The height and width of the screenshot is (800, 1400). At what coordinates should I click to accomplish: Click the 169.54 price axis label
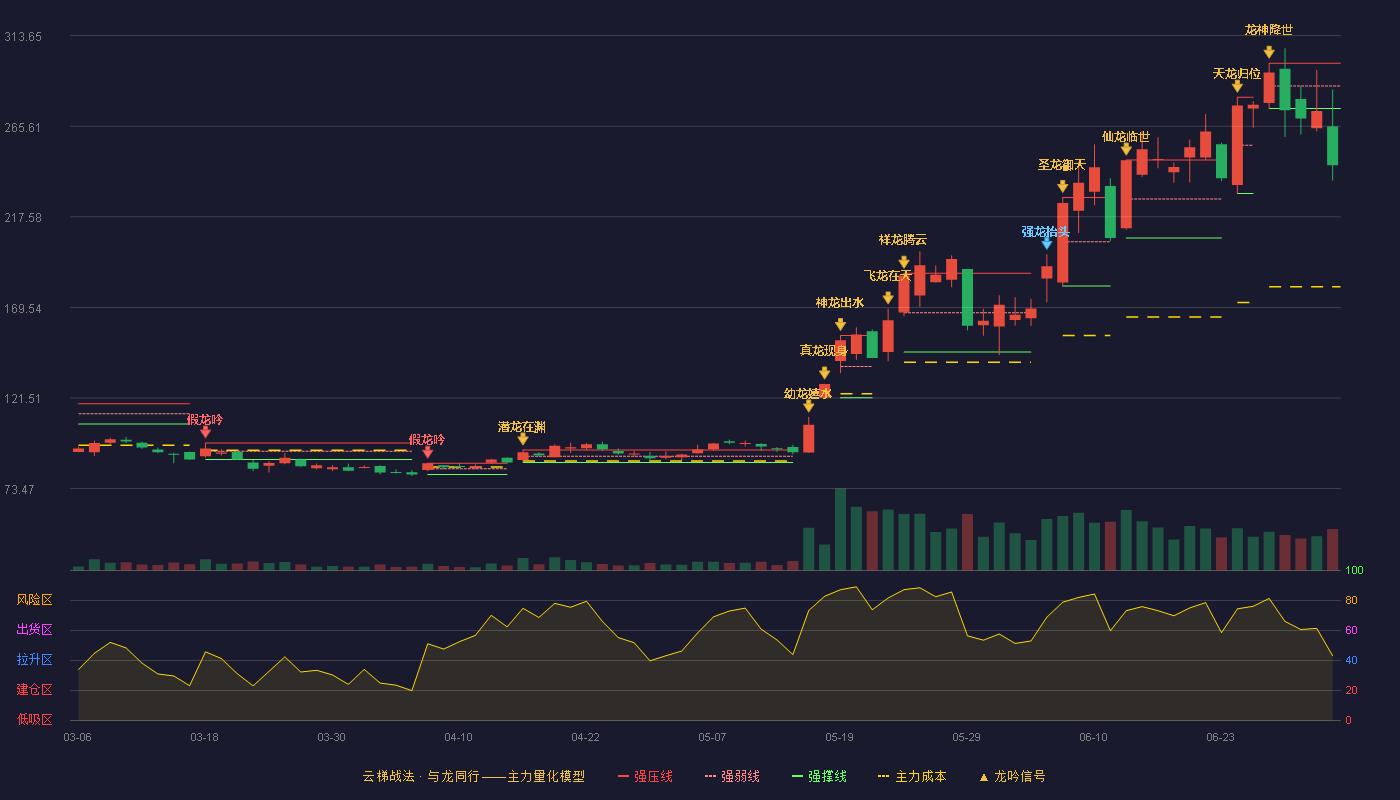23,308
